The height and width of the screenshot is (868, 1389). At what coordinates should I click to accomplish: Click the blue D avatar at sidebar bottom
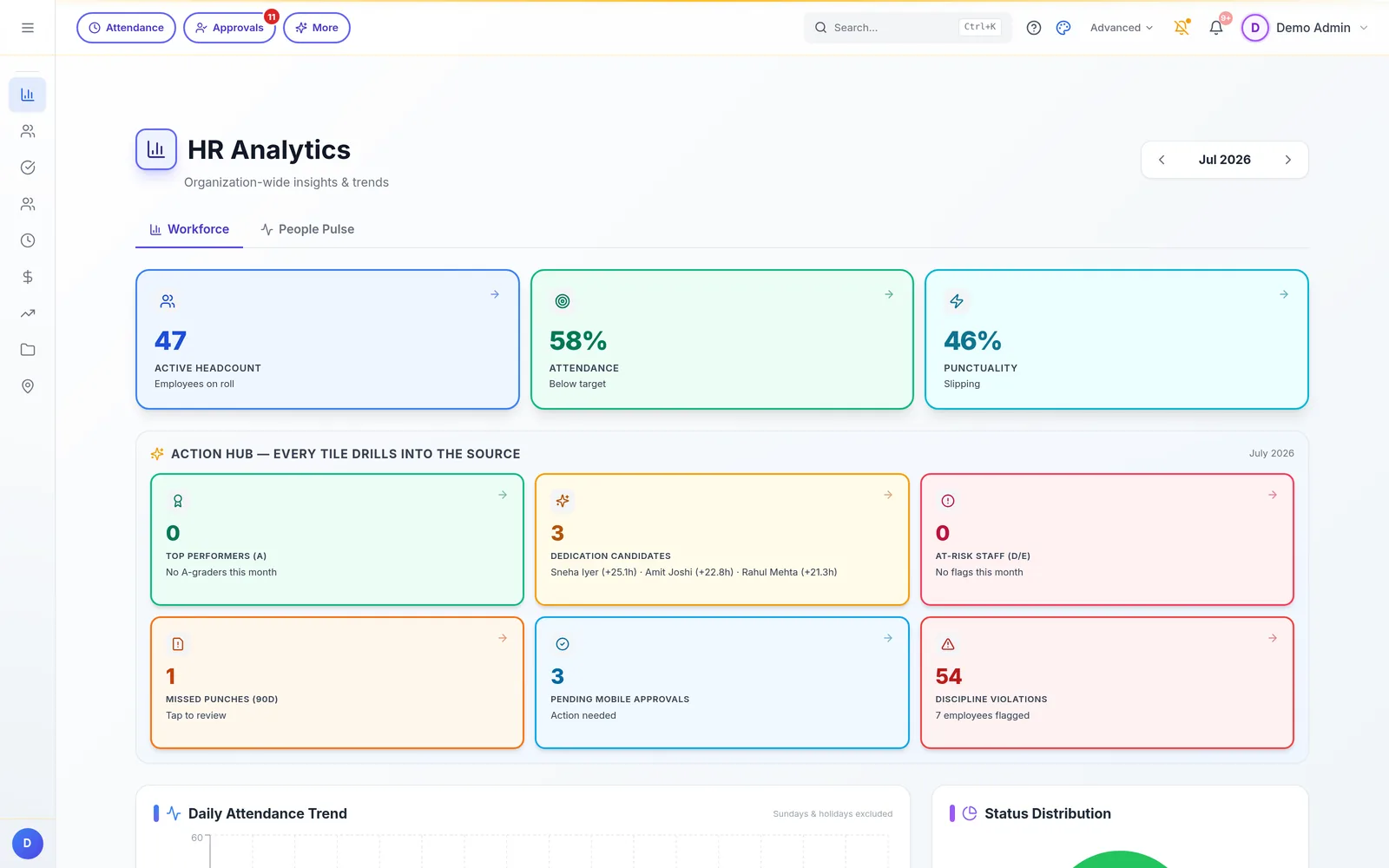tap(28, 844)
